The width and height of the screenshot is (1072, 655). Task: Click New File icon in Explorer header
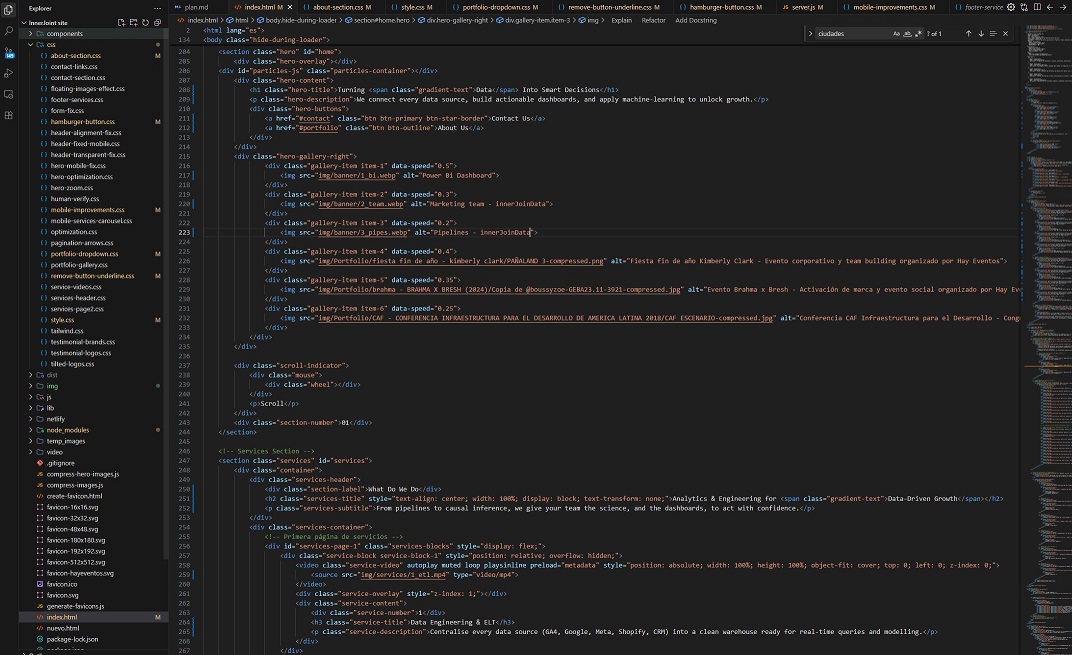pos(121,23)
